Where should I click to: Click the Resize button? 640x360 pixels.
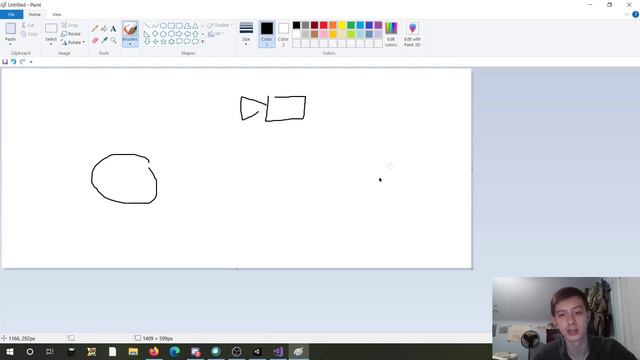[x=71, y=34]
